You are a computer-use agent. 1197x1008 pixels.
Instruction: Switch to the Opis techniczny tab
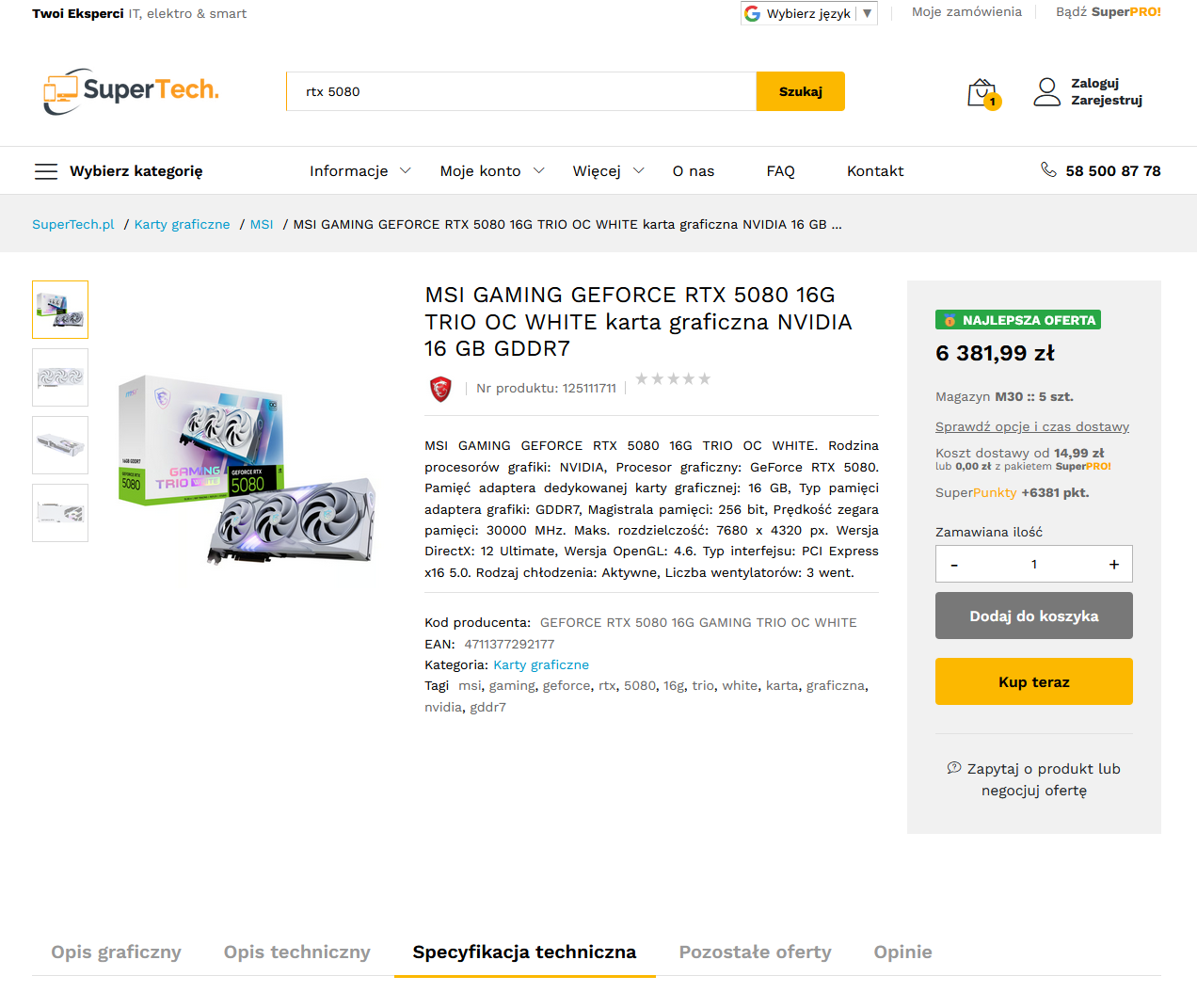(297, 952)
